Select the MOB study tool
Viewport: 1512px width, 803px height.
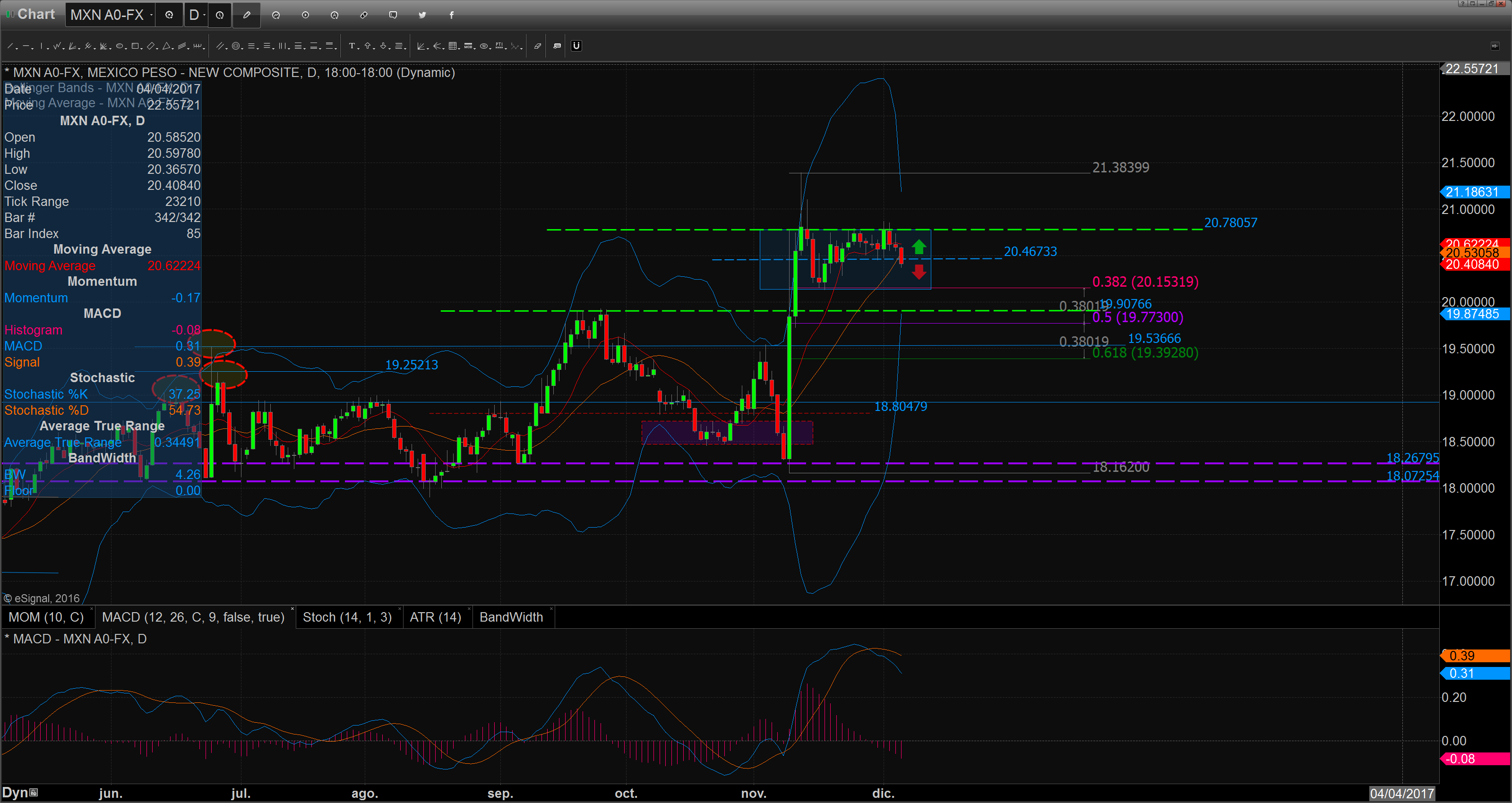[x=468, y=46]
